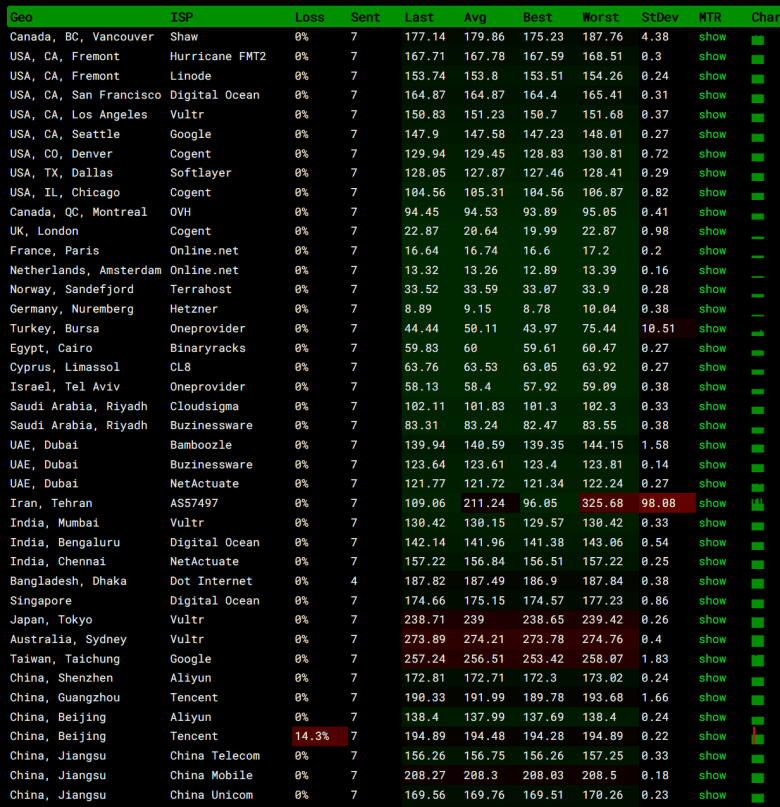The height and width of the screenshot is (807, 780).
Task: Click show for Chennai NetActuate row
Action: pos(712,561)
